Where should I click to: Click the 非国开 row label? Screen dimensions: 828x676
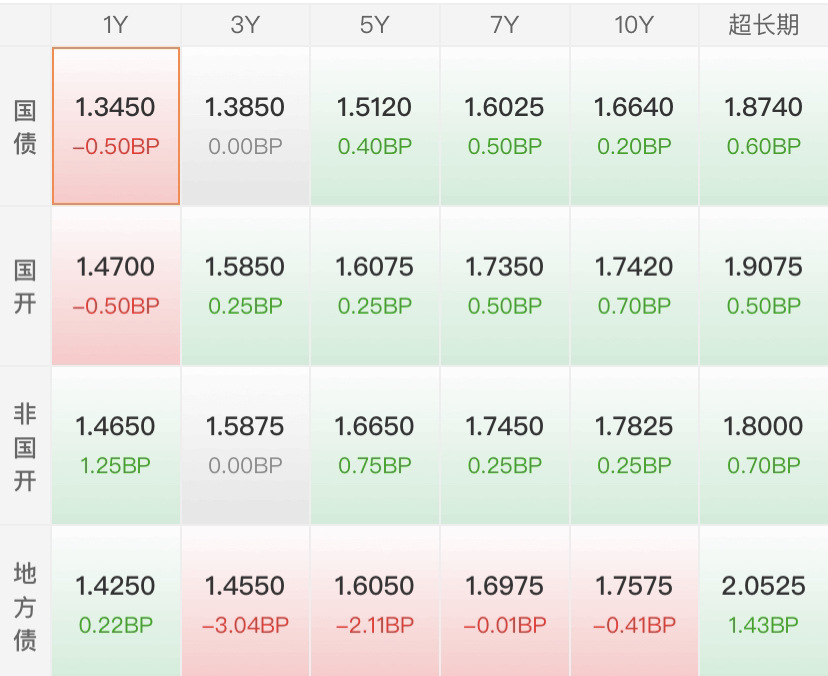click(x=25, y=446)
